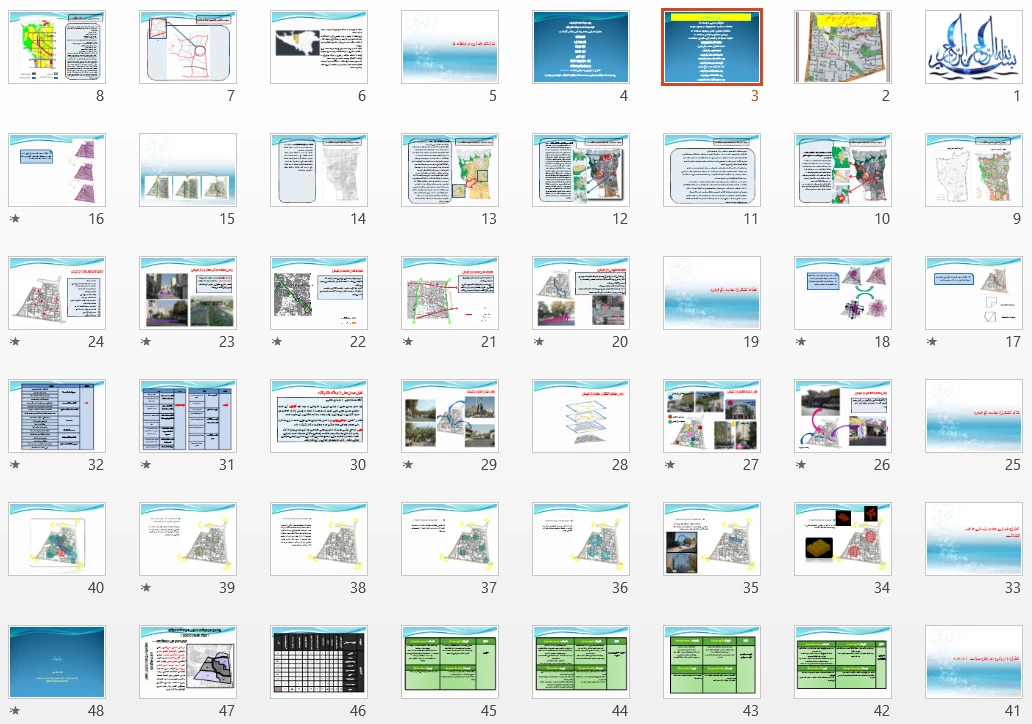
Task: Select slide 8 with the colored zoning map
Action: 56,47
